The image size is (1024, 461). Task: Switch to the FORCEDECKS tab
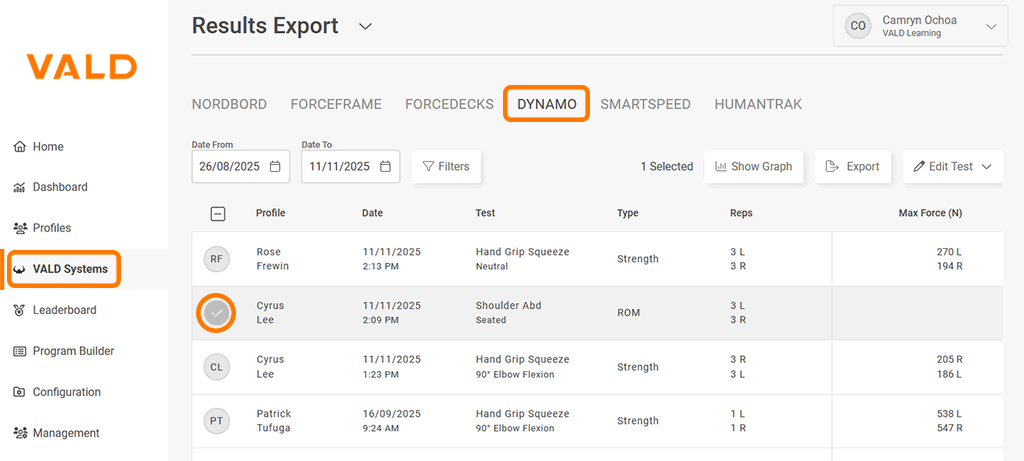tap(449, 104)
